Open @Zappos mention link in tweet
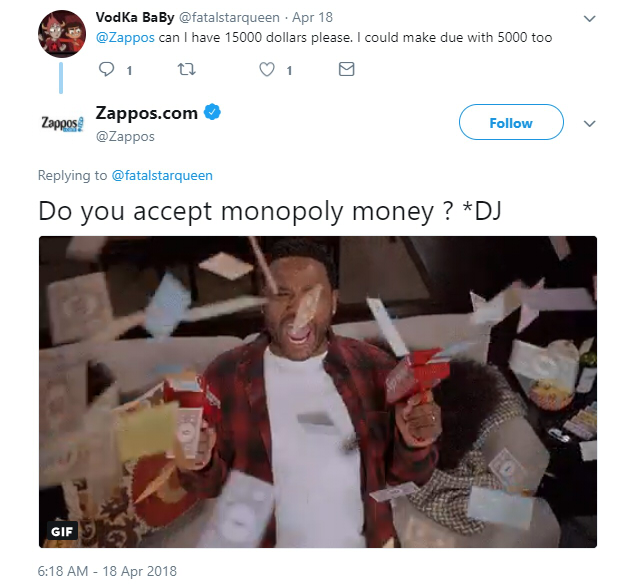 (x=125, y=38)
